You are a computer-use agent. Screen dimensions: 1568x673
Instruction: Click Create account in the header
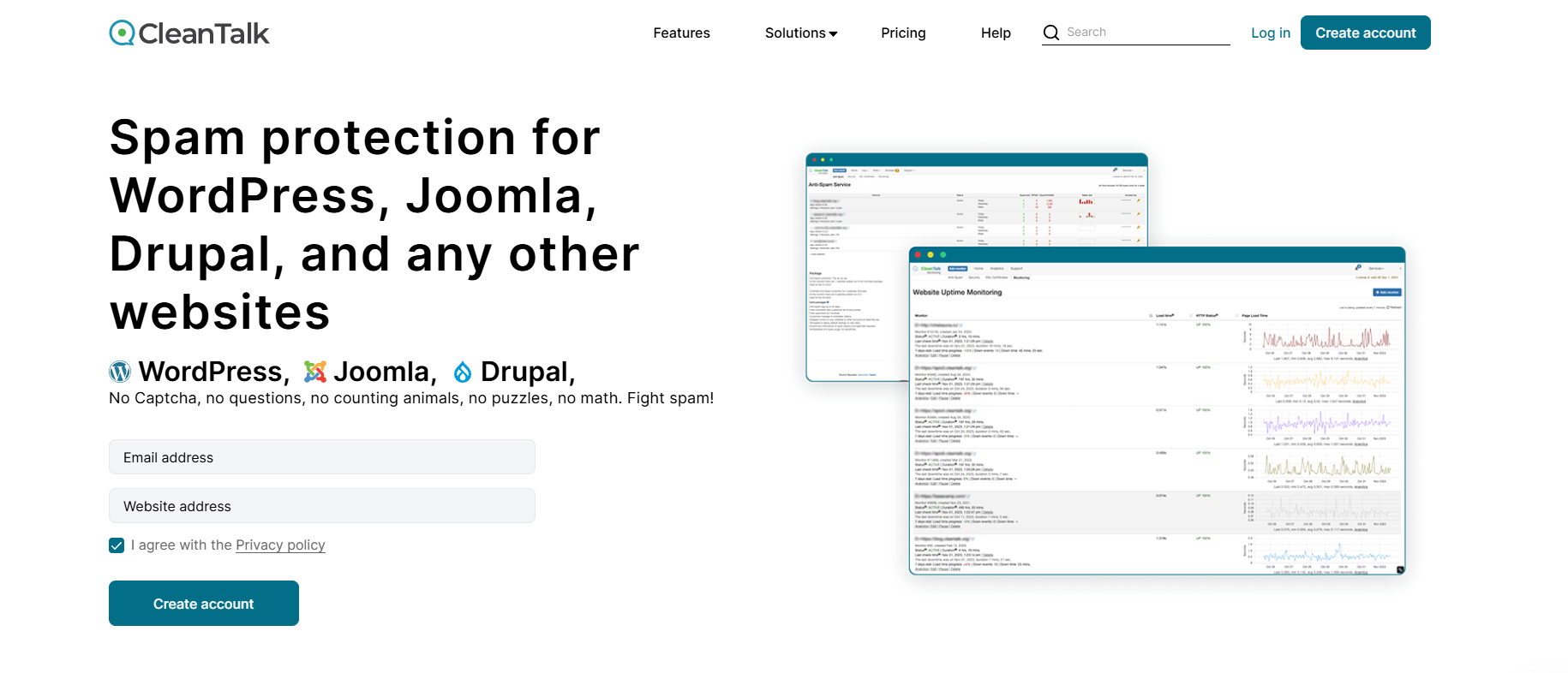(x=1366, y=33)
